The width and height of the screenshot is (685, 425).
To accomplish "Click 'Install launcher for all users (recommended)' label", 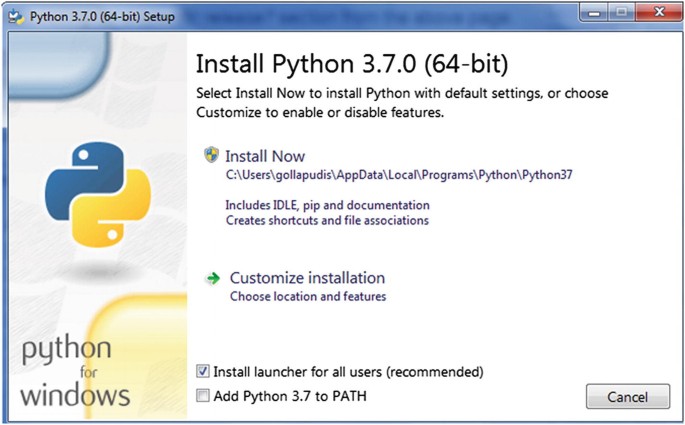I will [348, 372].
